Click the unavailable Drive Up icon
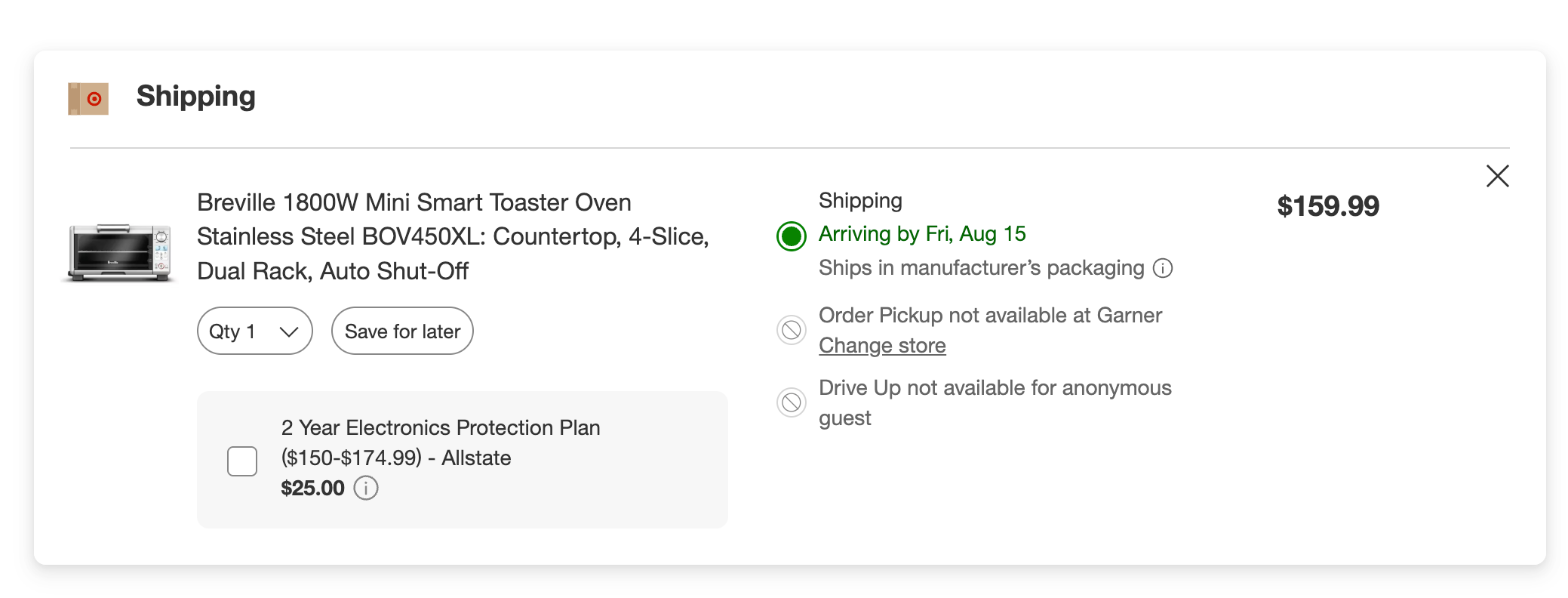This screenshot has height=598, width=1568. (792, 402)
